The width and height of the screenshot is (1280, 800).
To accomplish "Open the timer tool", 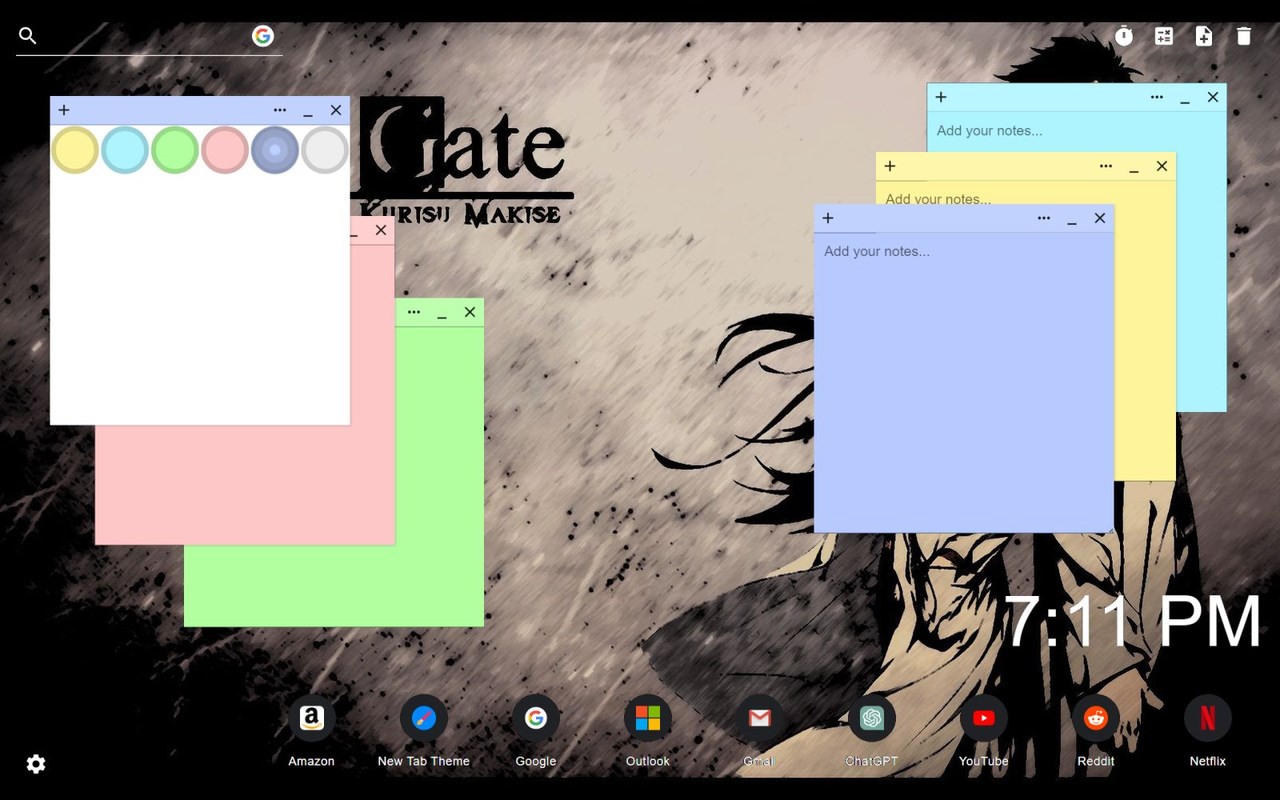I will (1124, 36).
